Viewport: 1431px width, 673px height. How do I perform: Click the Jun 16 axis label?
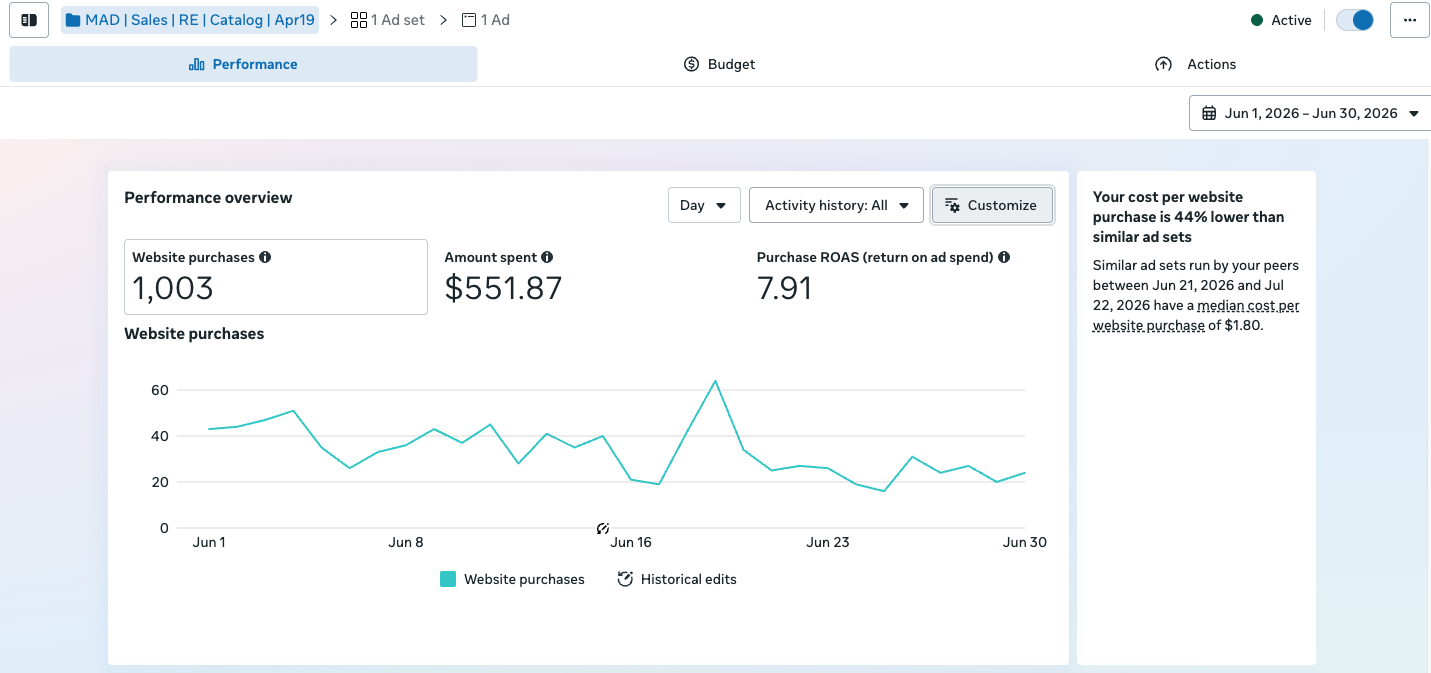pyautogui.click(x=630, y=542)
